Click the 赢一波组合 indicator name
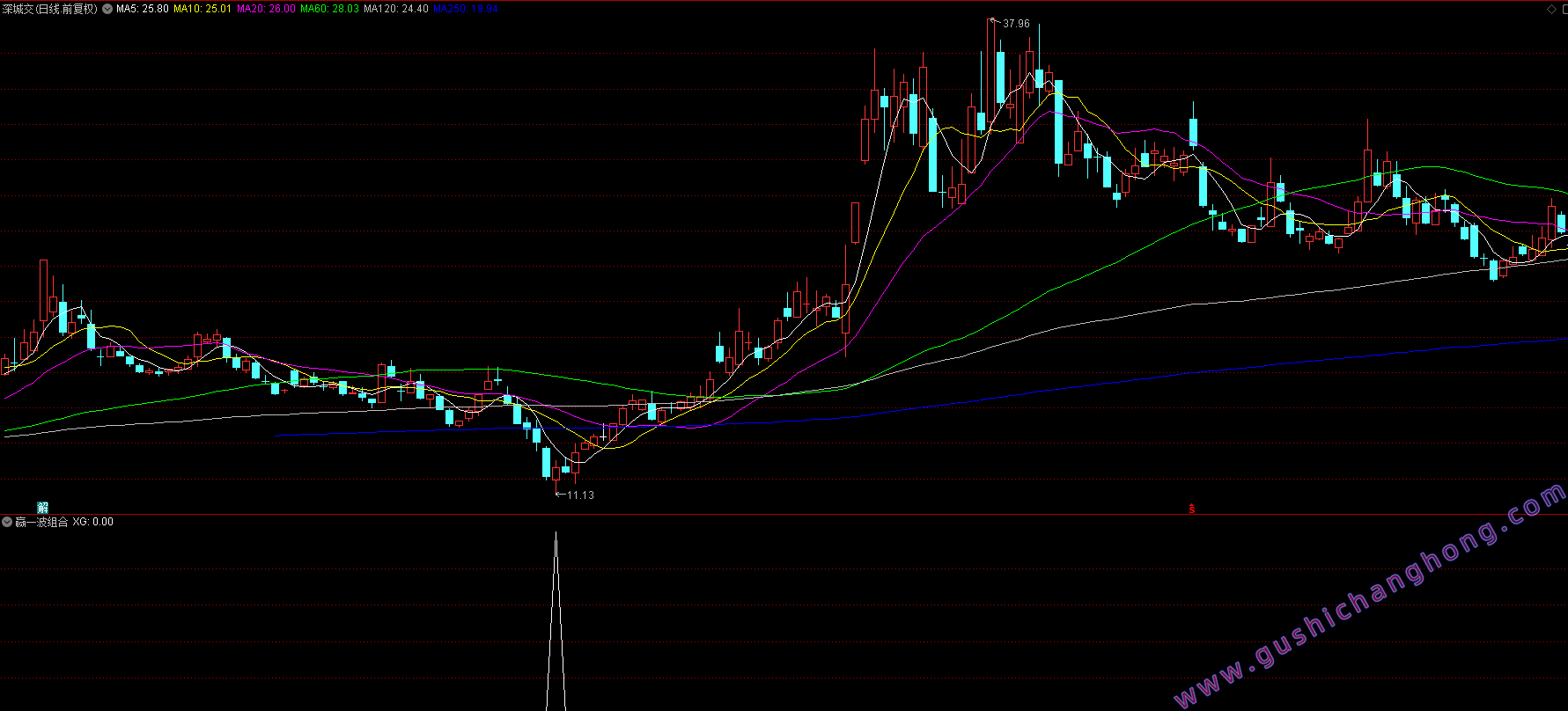This screenshot has height=711, width=1568. [x=41, y=522]
